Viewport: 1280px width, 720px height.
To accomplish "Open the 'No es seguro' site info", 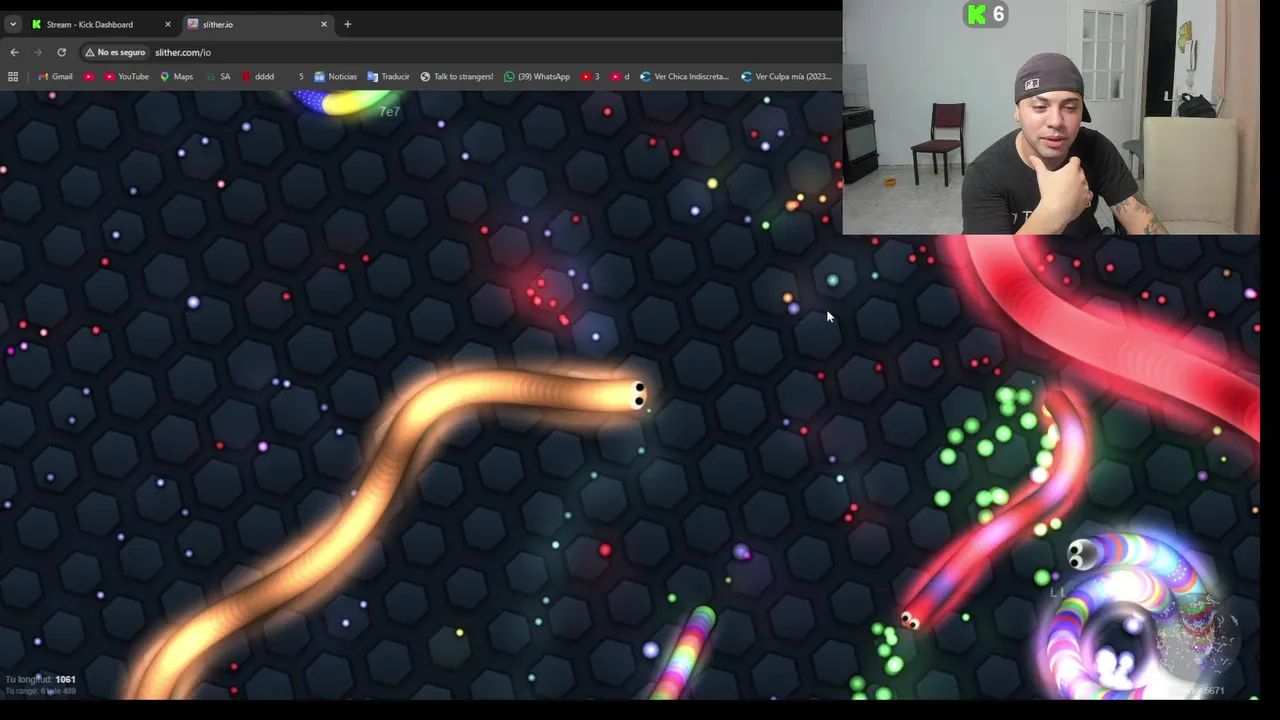I will 115,52.
